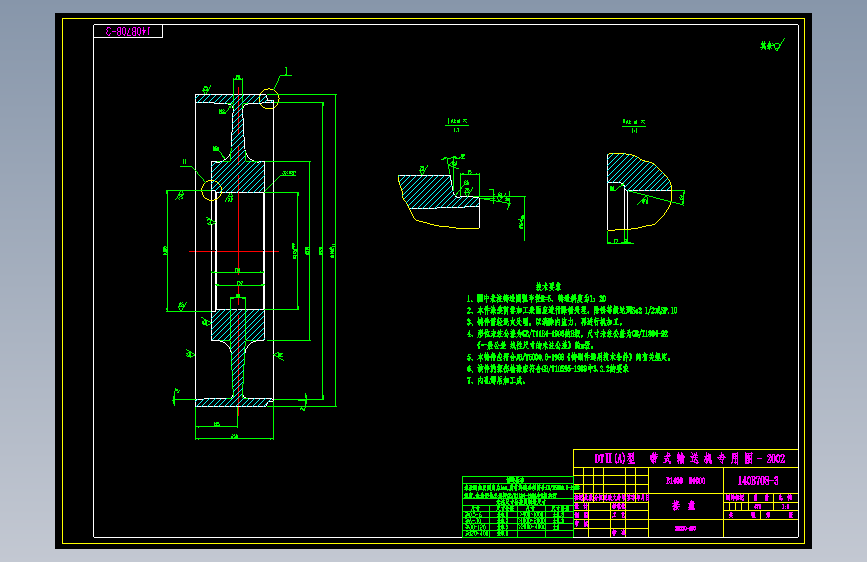Click technical requirement note line 2 ending 'SP.10'

(572, 310)
